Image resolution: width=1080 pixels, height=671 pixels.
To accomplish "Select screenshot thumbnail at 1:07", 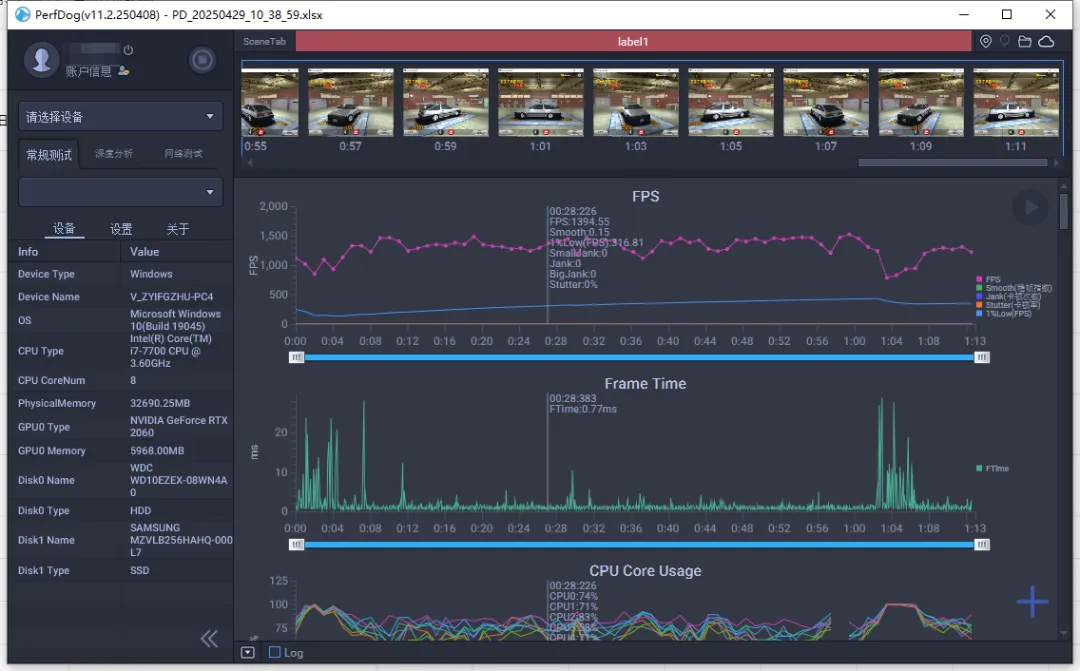I will point(826,102).
